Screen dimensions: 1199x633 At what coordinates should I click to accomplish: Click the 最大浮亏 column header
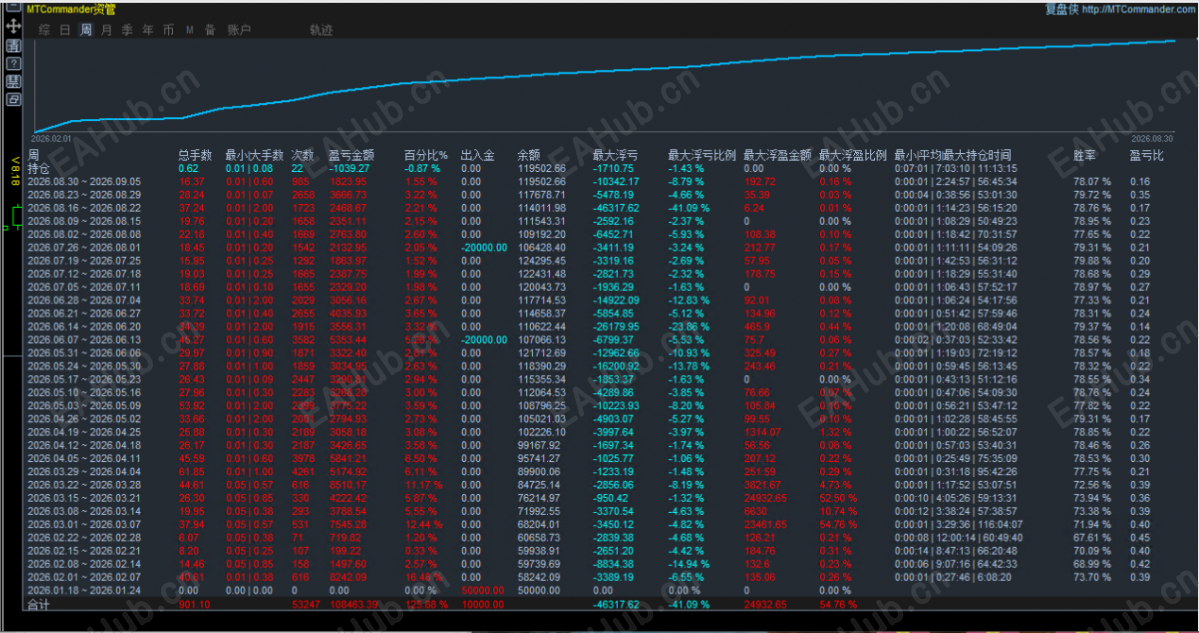(x=615, y=155)
